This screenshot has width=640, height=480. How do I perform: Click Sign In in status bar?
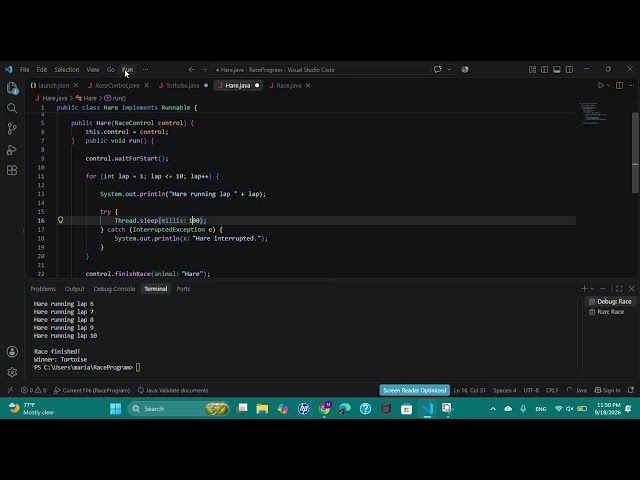607,390
